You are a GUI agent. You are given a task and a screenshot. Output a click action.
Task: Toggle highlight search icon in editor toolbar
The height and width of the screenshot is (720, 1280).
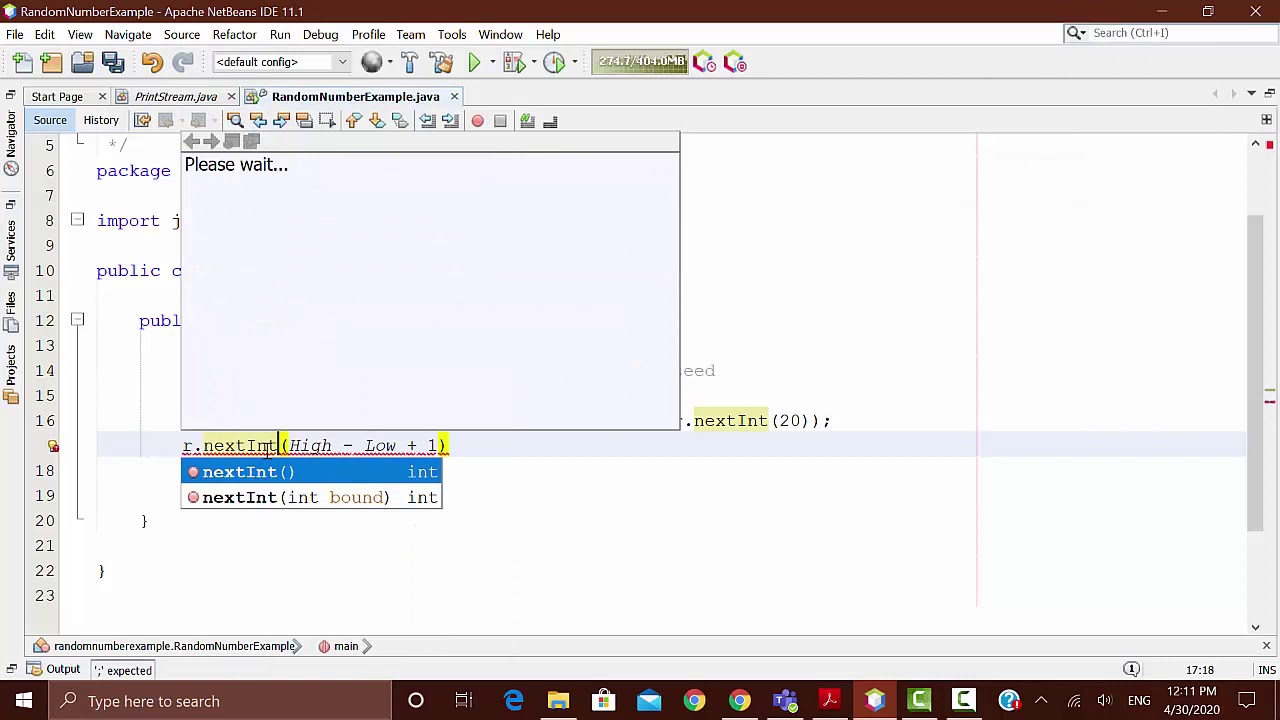pyautogui.click(x=304, y=121)
